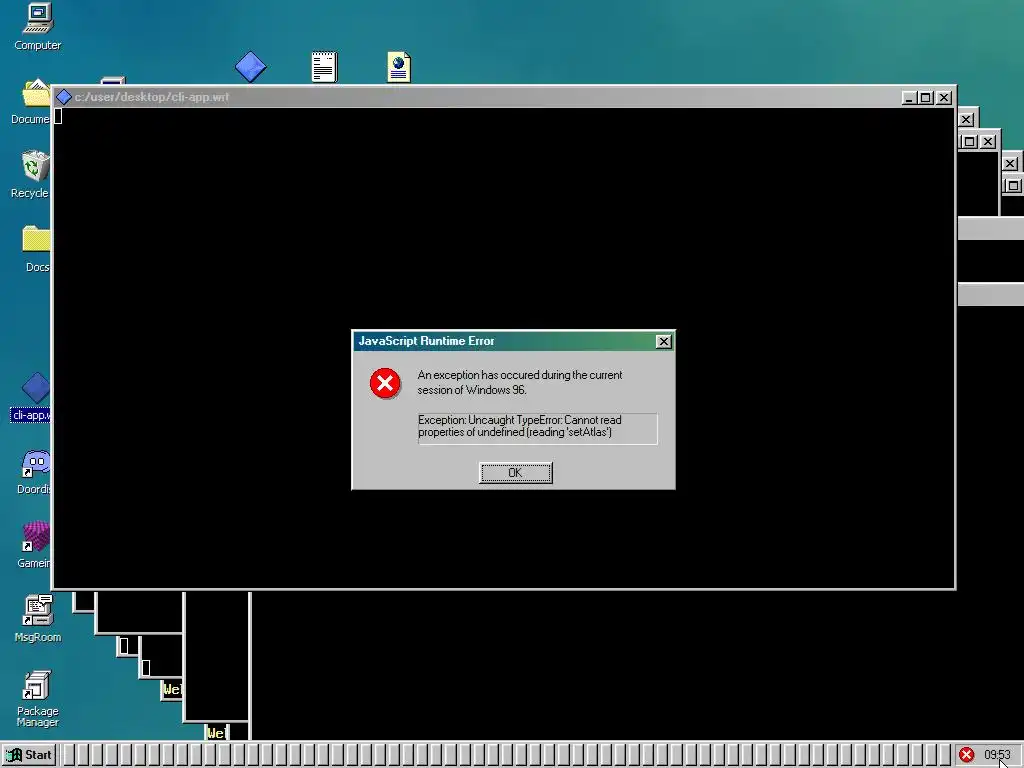The height and width of the screenshot is (768, 1024).
Task: Open the Docs folder icon
Action: coord(36,249)
